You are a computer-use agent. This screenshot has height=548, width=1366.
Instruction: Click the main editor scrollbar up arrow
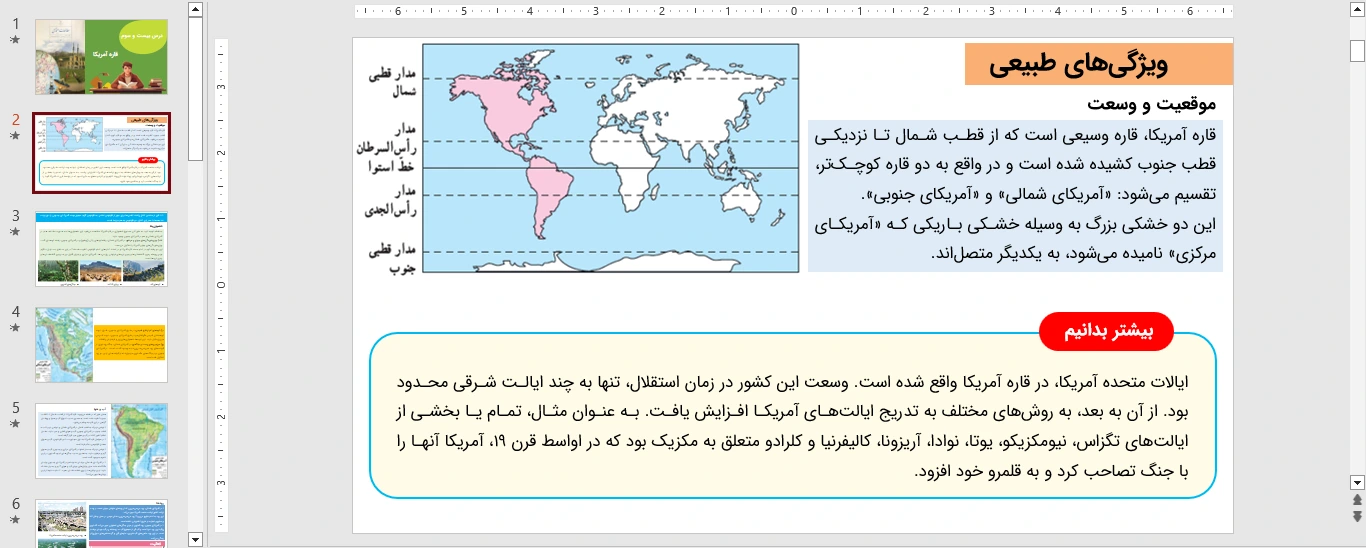(x=1357, y=10)
